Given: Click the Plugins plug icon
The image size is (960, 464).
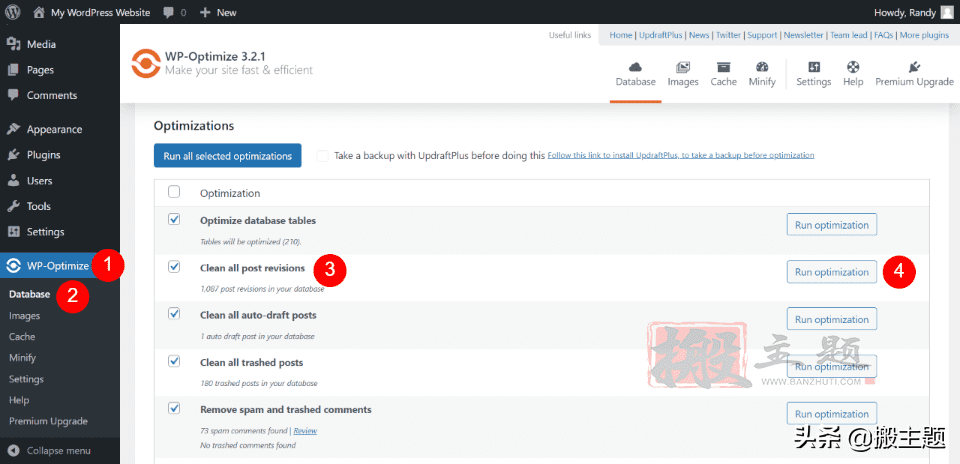Looking at the screenshot, I should 13,155.
